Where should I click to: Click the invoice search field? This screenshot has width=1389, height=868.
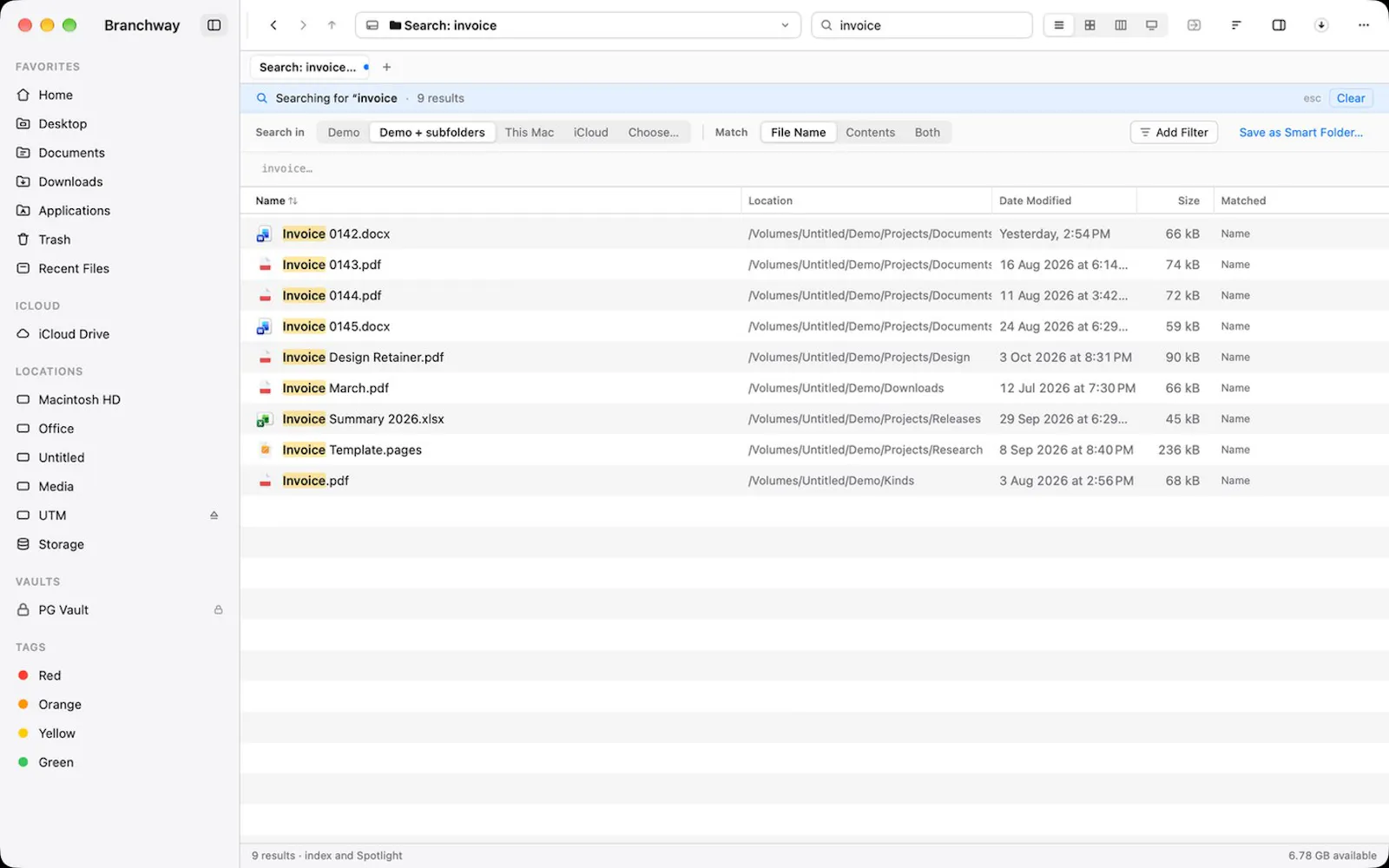922,25
